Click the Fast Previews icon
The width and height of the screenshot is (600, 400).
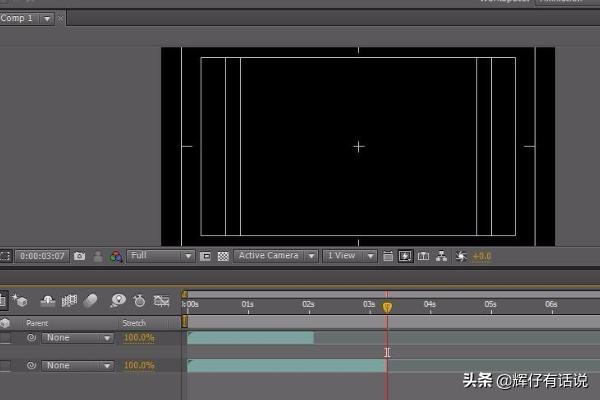405,256
